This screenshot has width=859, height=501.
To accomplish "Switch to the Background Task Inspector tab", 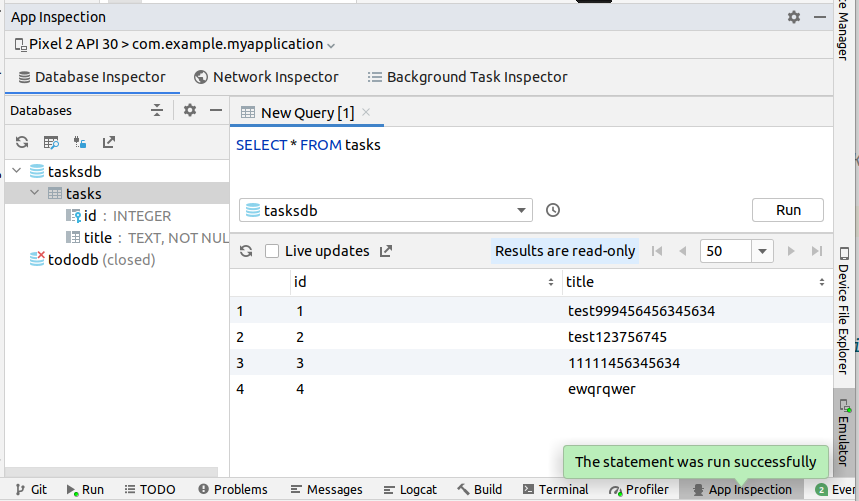I will [x=467, y=77].
